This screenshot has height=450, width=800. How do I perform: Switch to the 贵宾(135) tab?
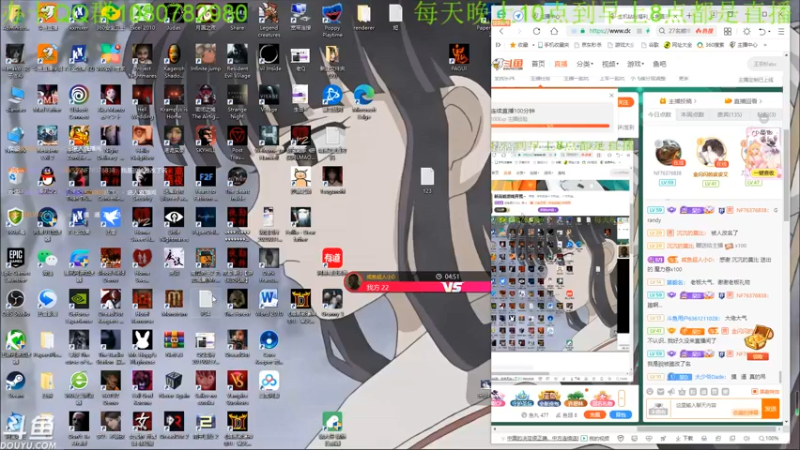click(730, 115)
